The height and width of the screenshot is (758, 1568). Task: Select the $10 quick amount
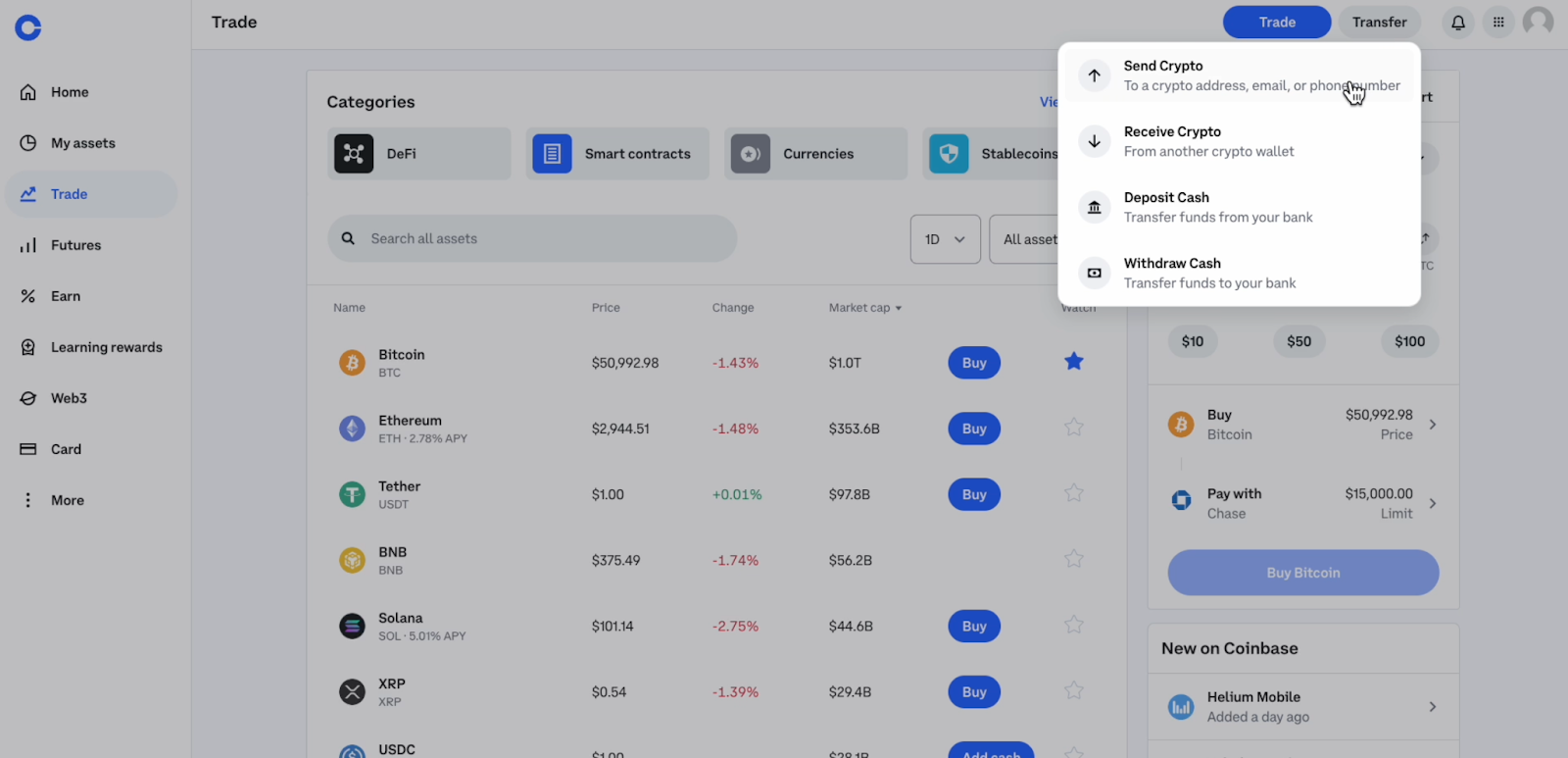(x=1193, y=341)
